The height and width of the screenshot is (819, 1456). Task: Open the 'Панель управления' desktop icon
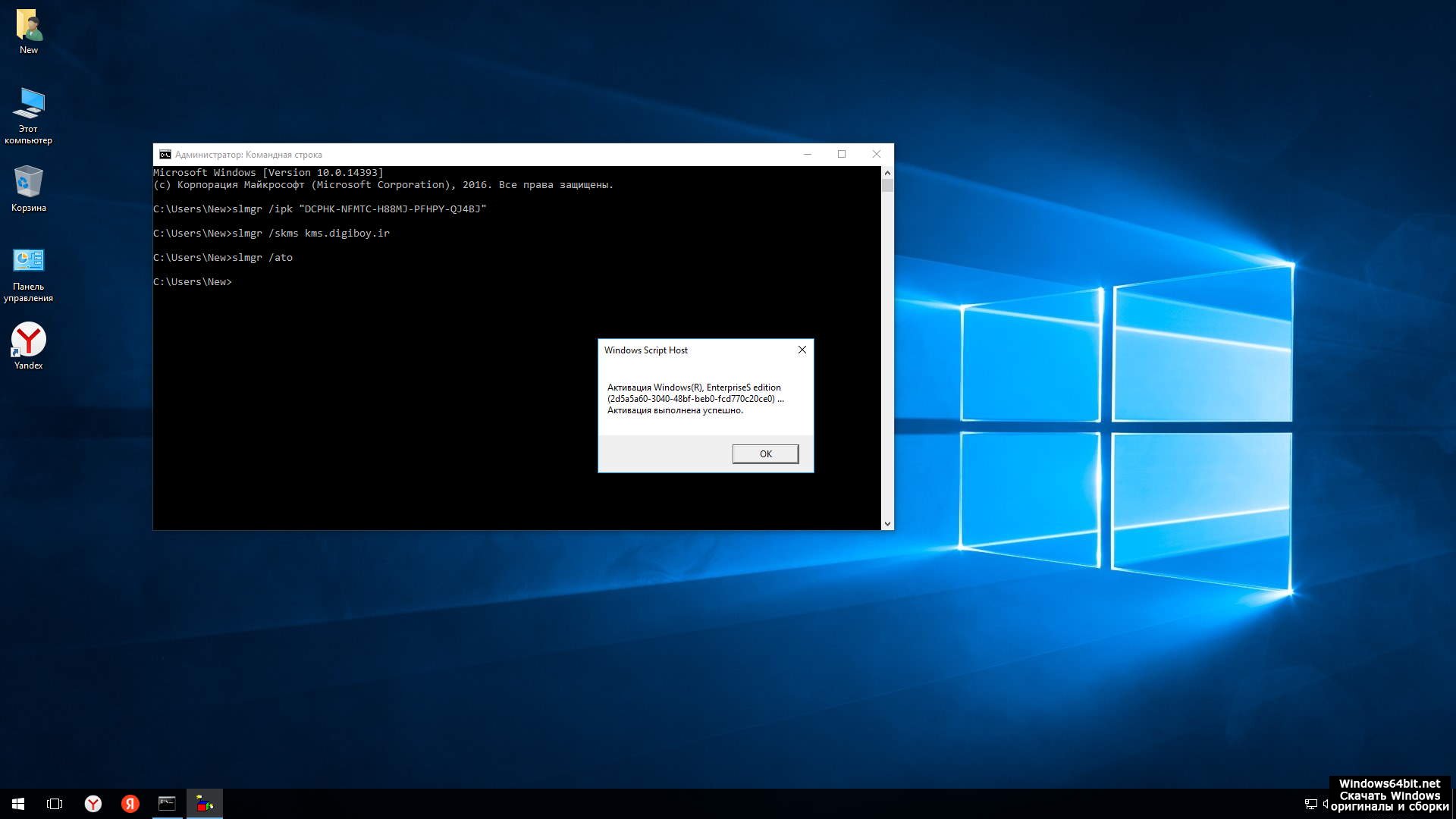(29, 273)
